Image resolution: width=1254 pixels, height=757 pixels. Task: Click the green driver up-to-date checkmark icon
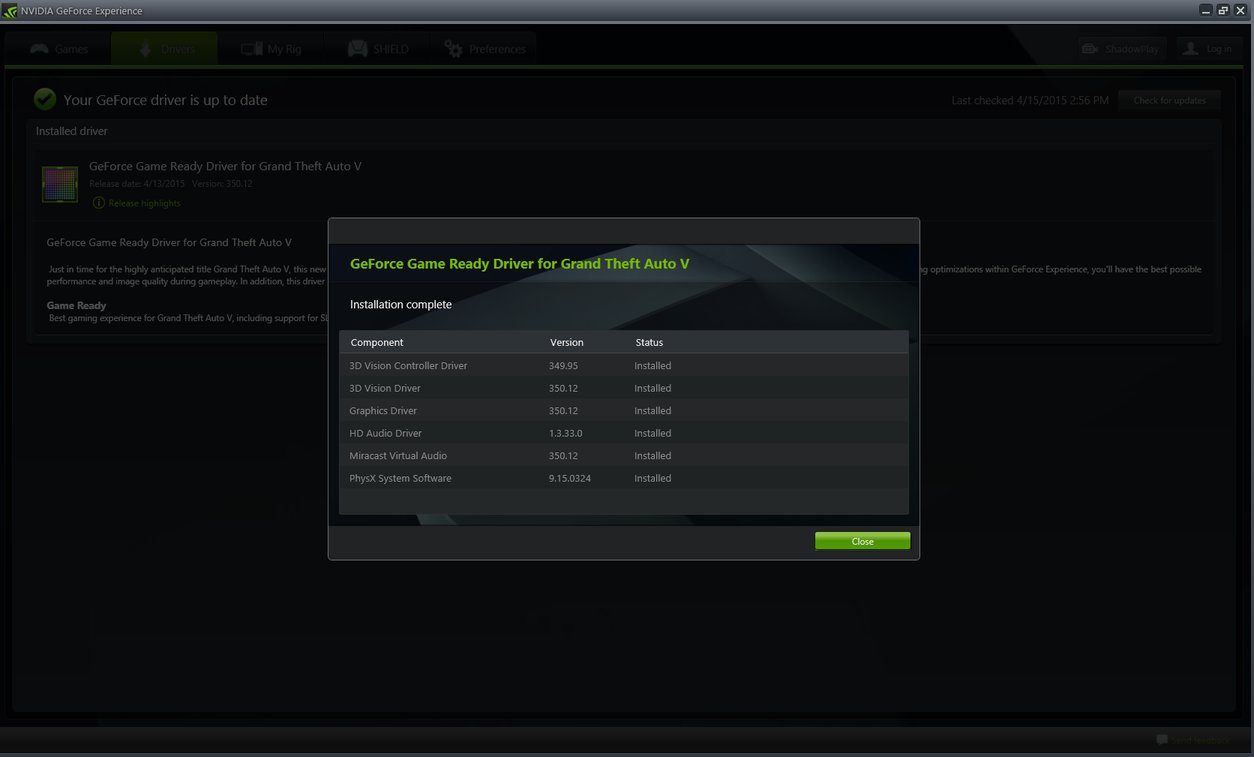click(44, 99)
